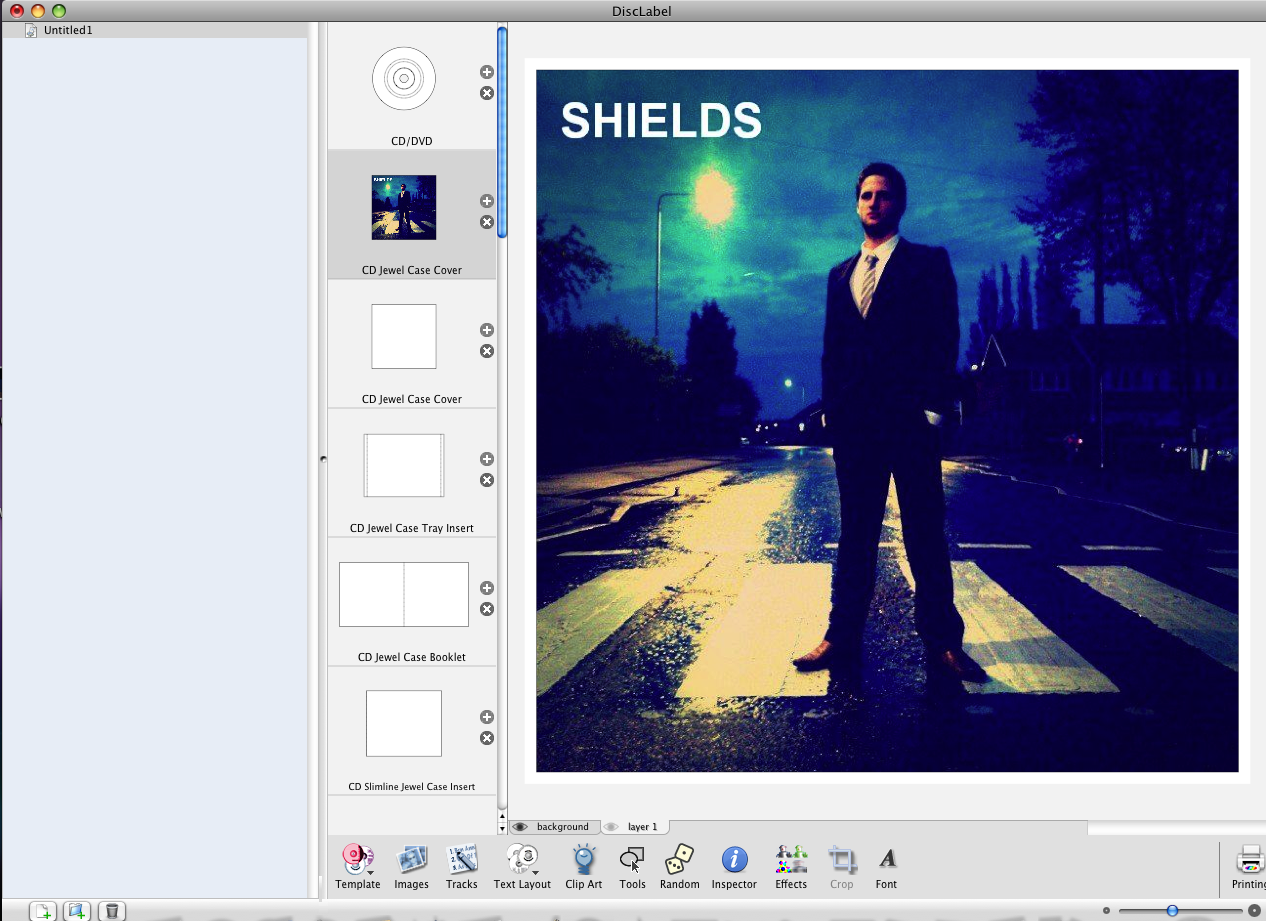Add a CD Jewel Case Booklet
This screenshot has width=1266, height=921.
[x=487, y=588]
